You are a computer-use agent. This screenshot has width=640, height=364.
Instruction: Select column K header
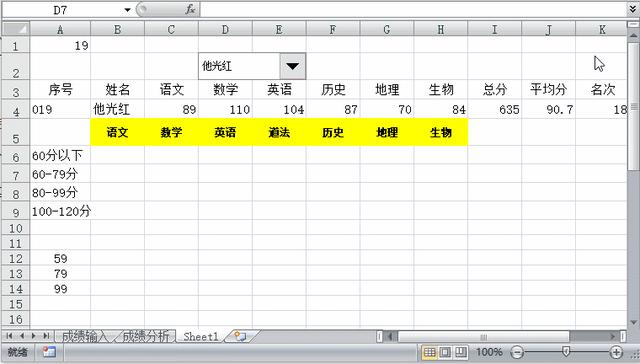pos(601,29)
